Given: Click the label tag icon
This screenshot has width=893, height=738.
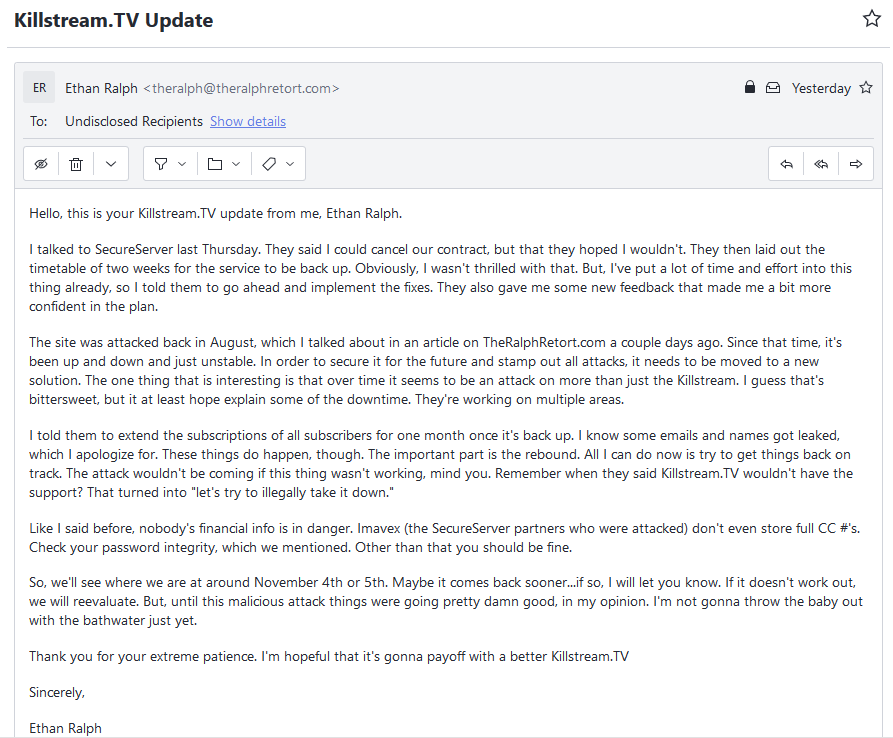Looking at the screenshot, I should [269, 164].
